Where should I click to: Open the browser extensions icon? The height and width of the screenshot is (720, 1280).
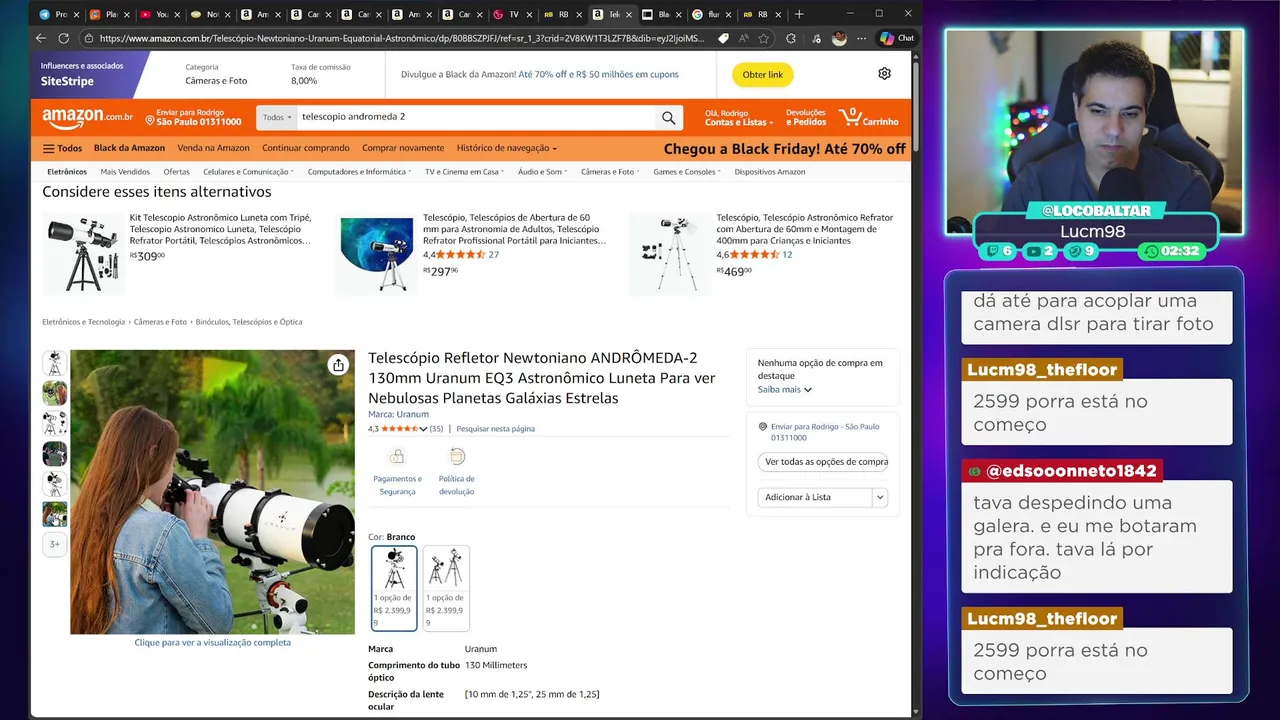791,38
